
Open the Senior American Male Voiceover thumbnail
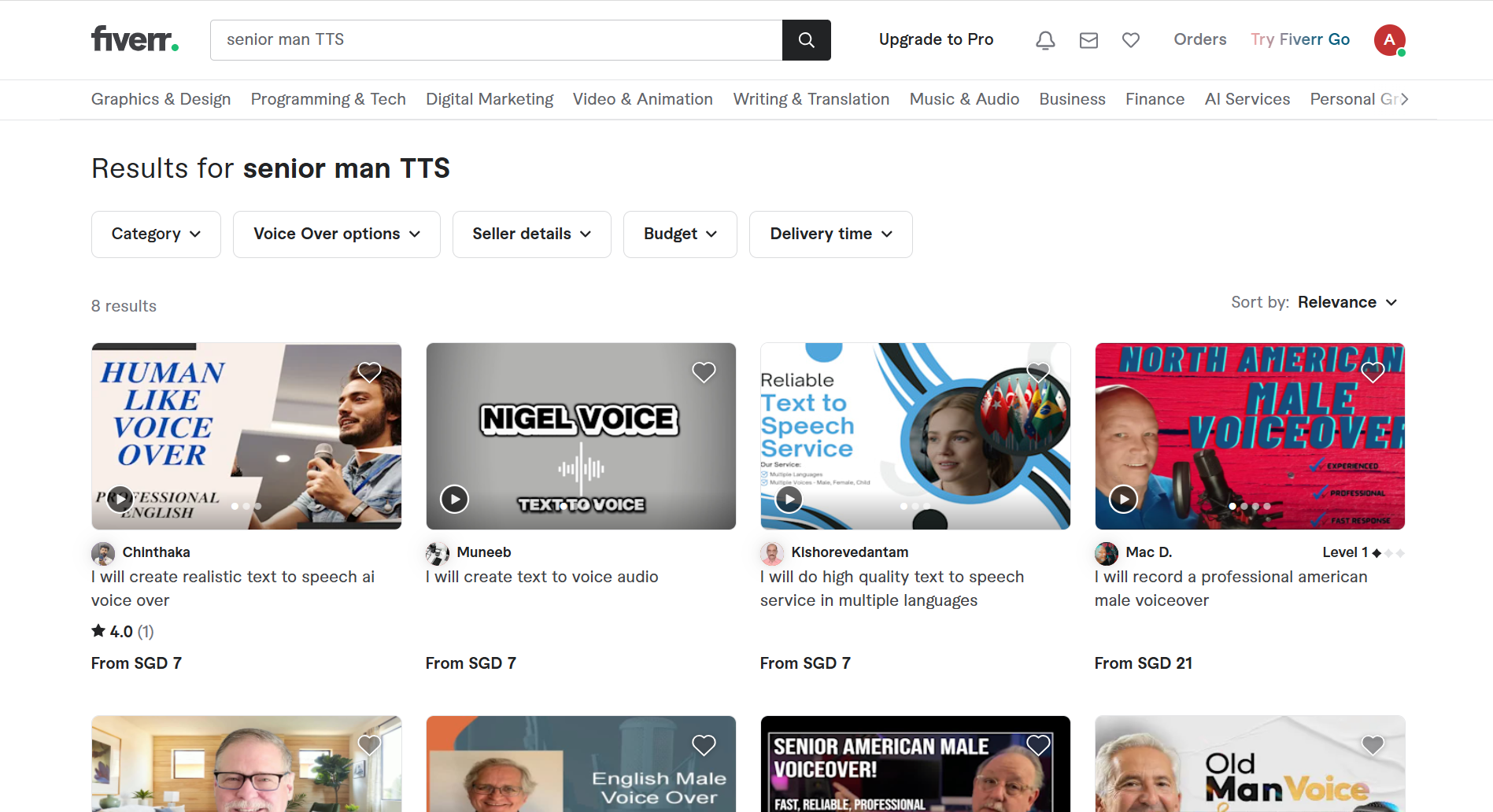point(915,764)
